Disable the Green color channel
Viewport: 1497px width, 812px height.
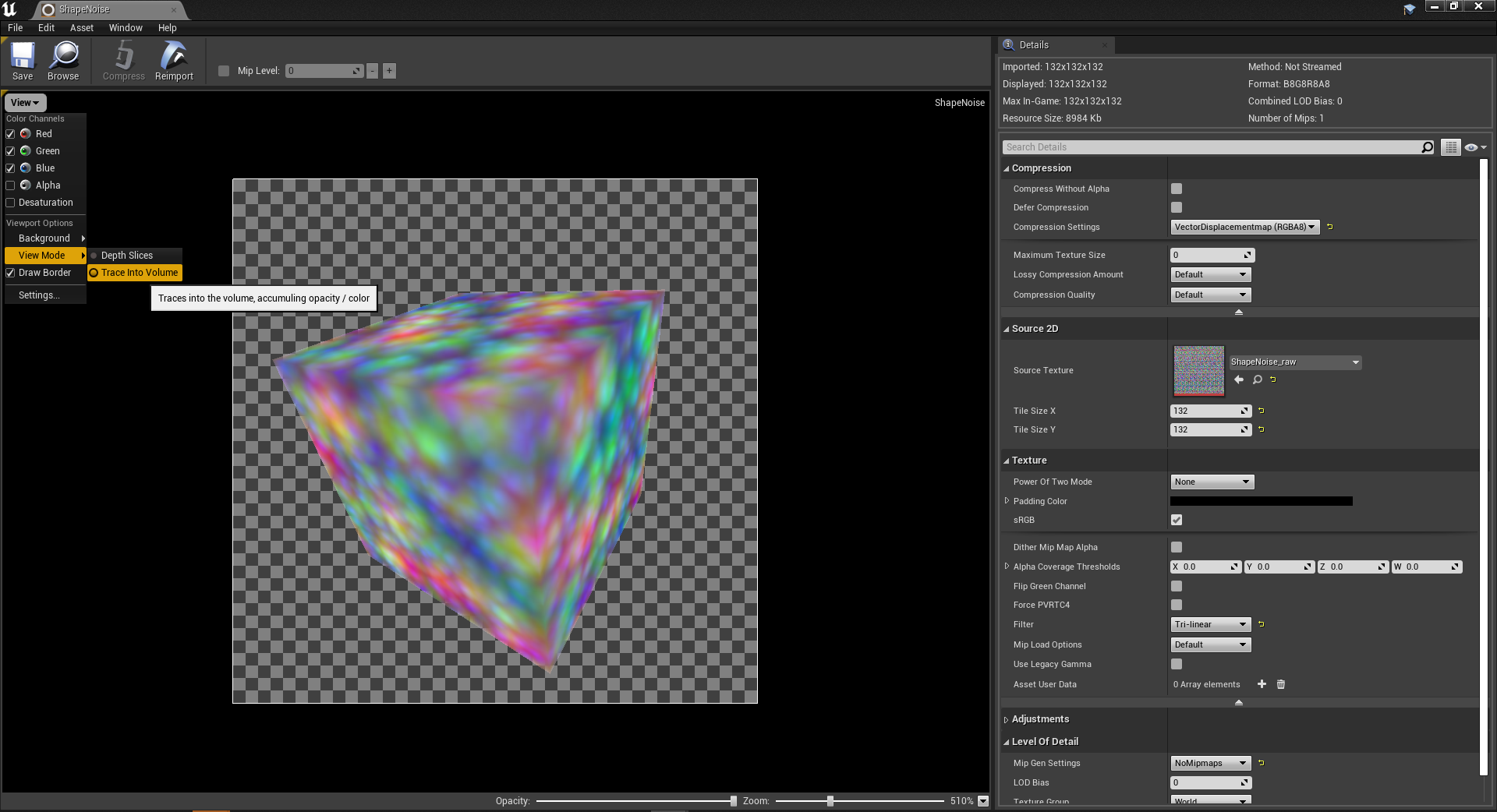[x=10, y=150]
